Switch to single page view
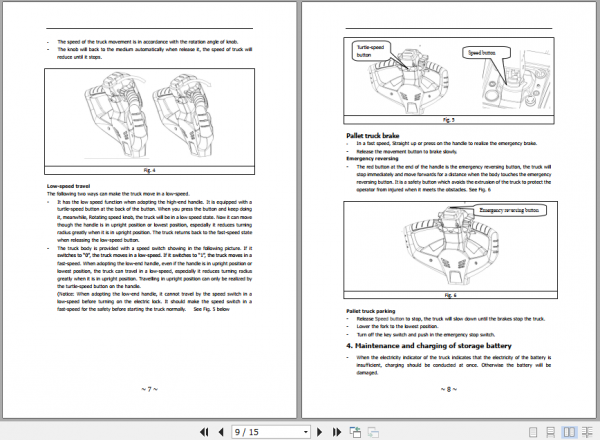This screenshot has height=440, width=600. pyautogui.click(x=533, y=432)
